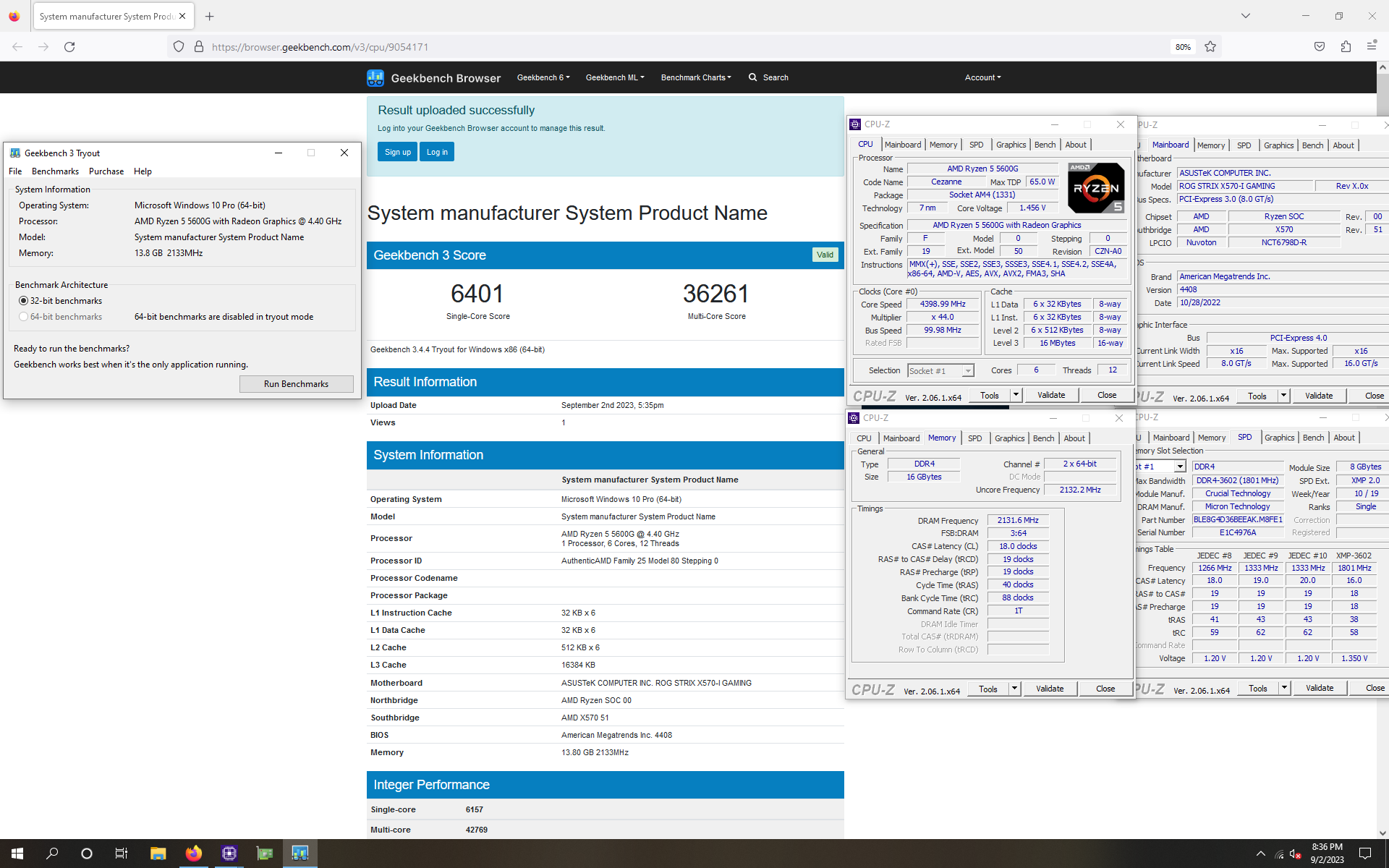Click the muted volume tray icon

[1296, 854]
